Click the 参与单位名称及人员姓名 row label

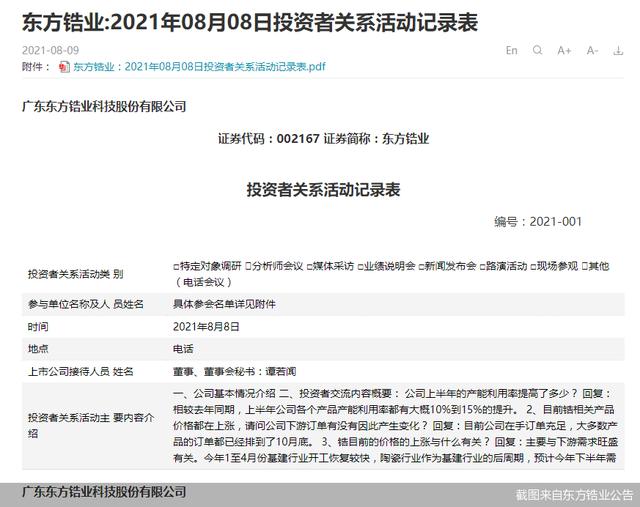(86, 304)
